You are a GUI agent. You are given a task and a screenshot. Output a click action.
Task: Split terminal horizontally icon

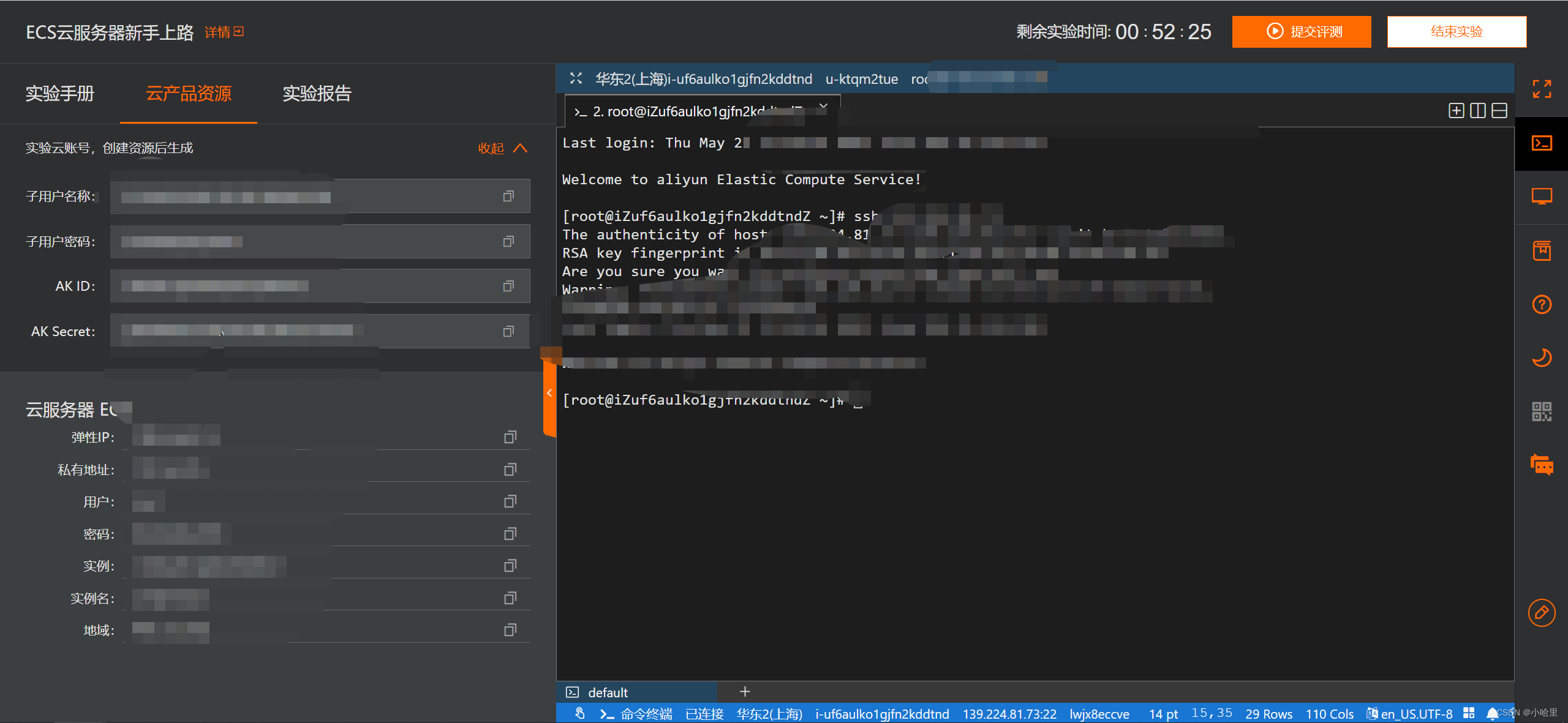[x=1499, y=111]
